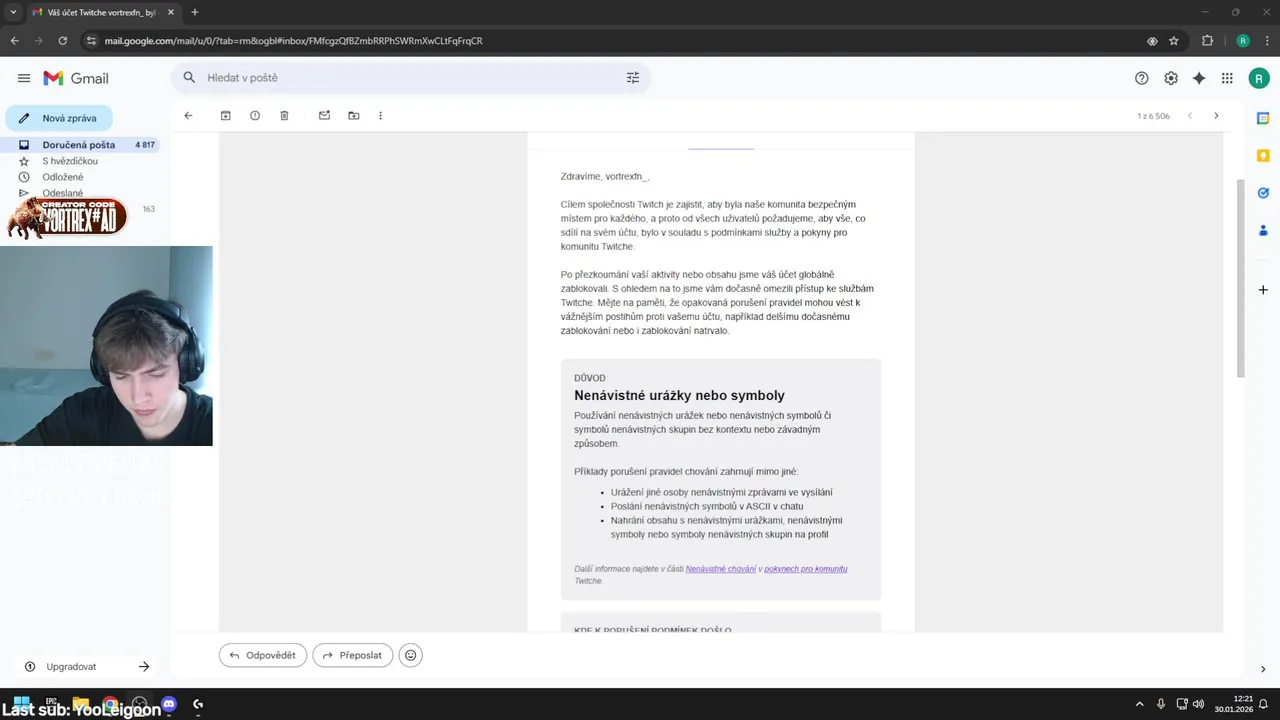Click the taskbar microphone icon

click(x=1161, y=704)
